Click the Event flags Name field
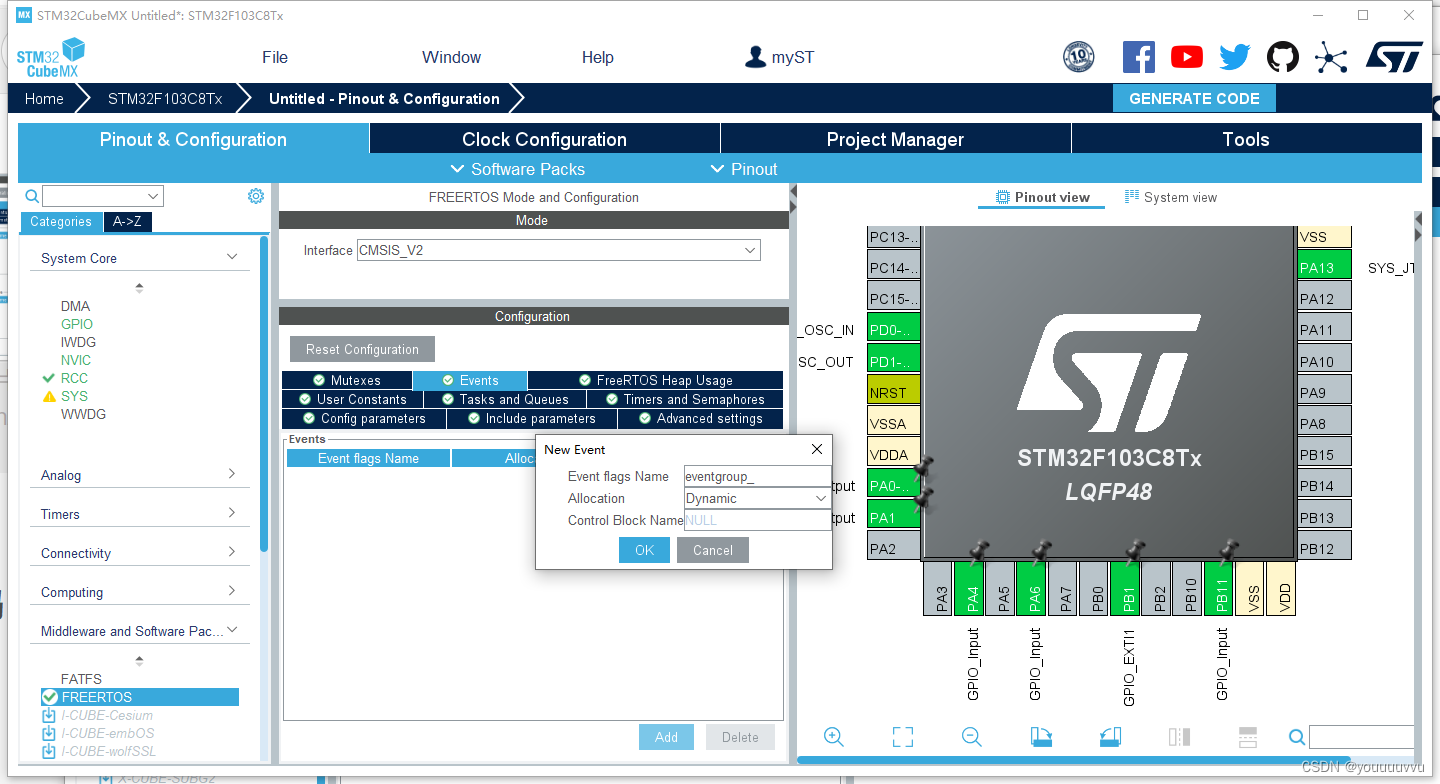The image size is (1440, 784). tap(757, 476)
